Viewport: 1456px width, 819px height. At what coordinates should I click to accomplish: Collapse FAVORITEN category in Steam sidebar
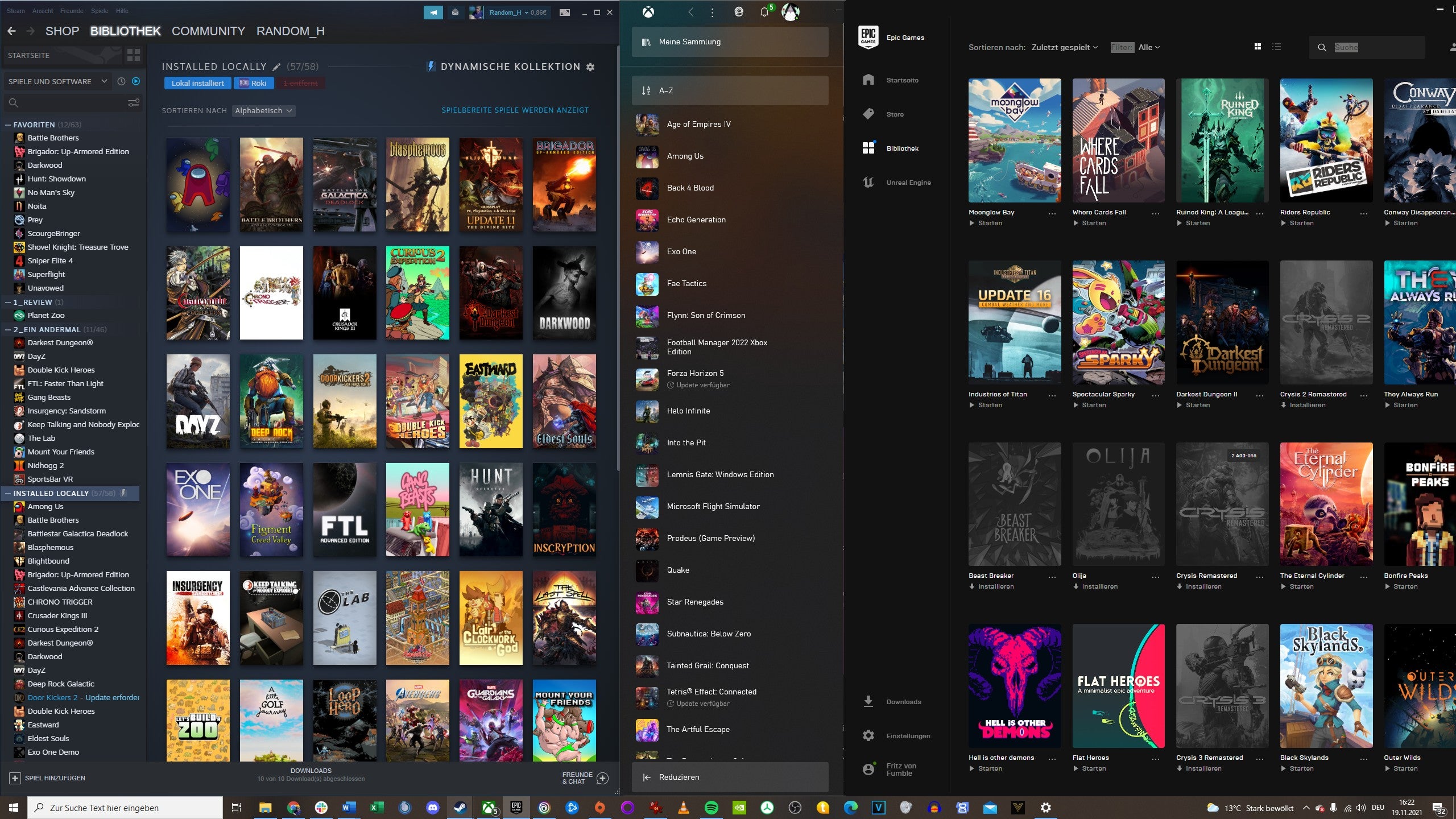8,125
